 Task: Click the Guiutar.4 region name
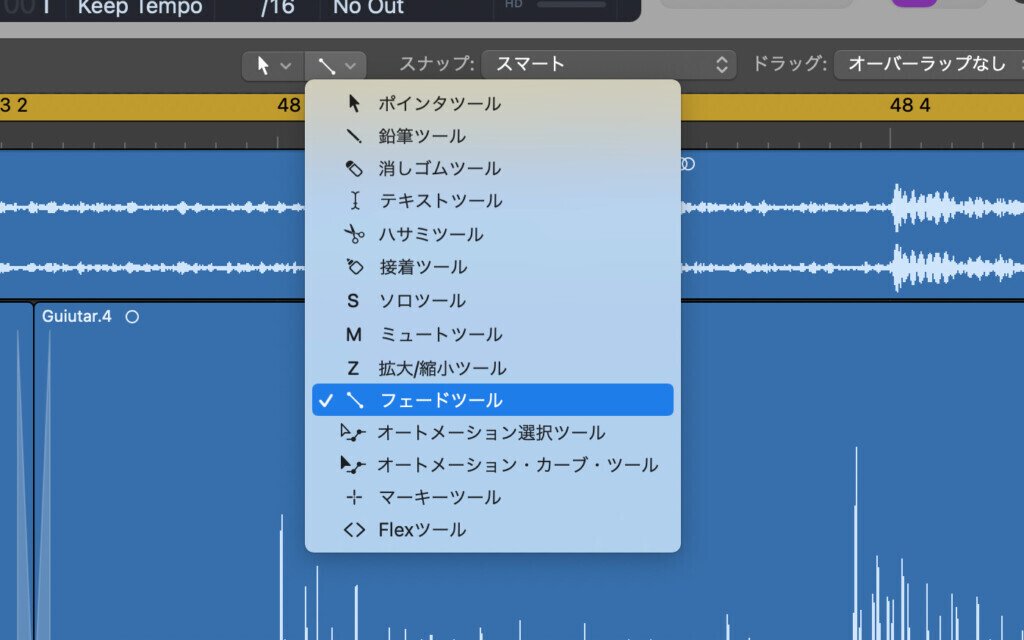(76, 316)
